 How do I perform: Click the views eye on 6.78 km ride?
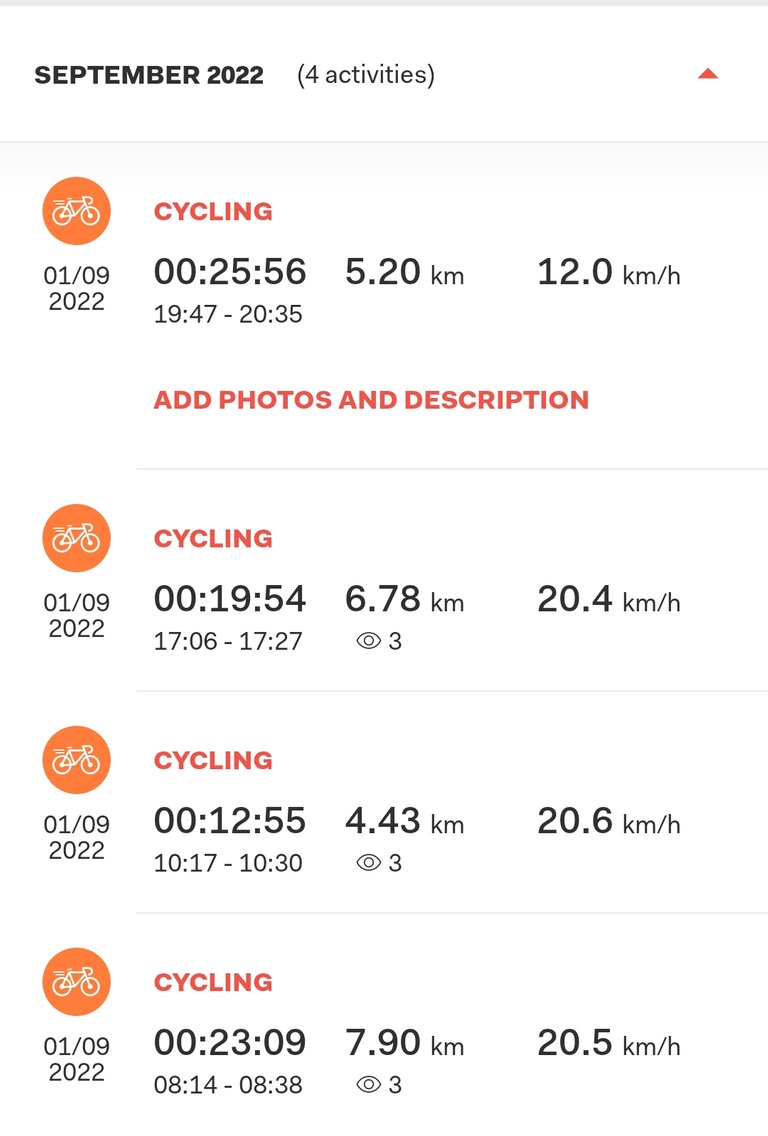[368, 640]
